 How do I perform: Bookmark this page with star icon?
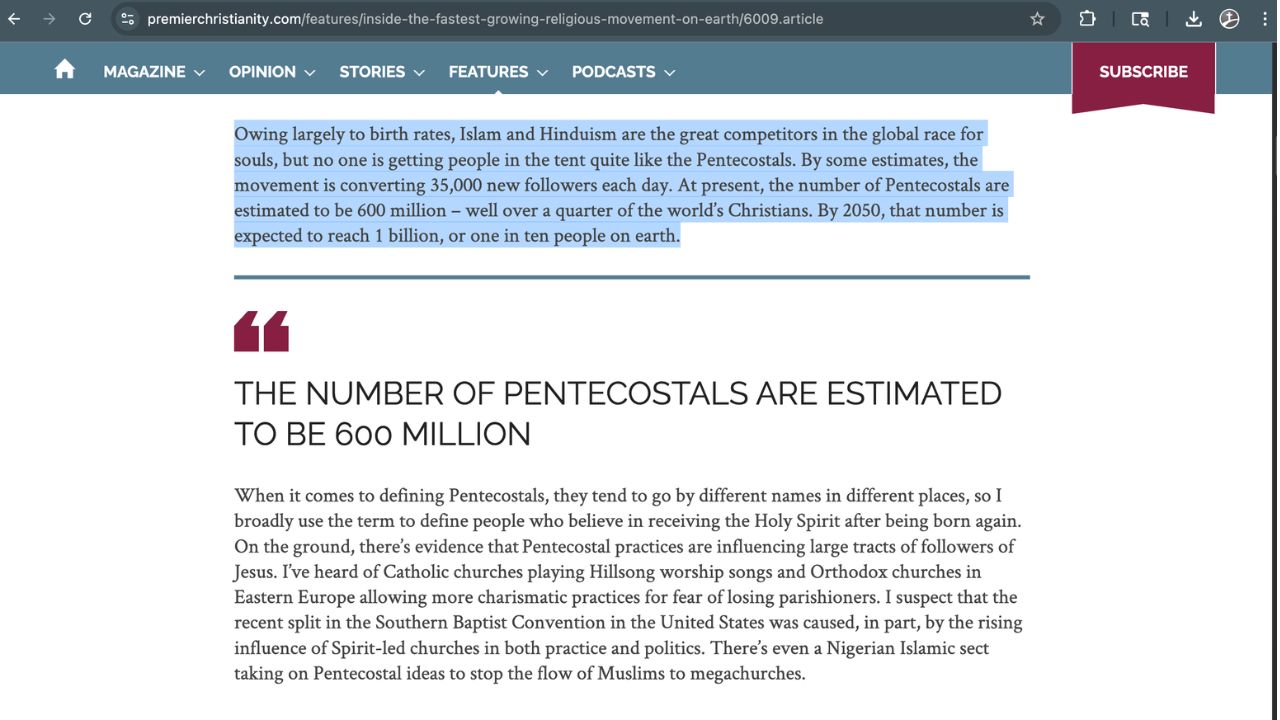pyautogui.click(x=1037, y=19)
